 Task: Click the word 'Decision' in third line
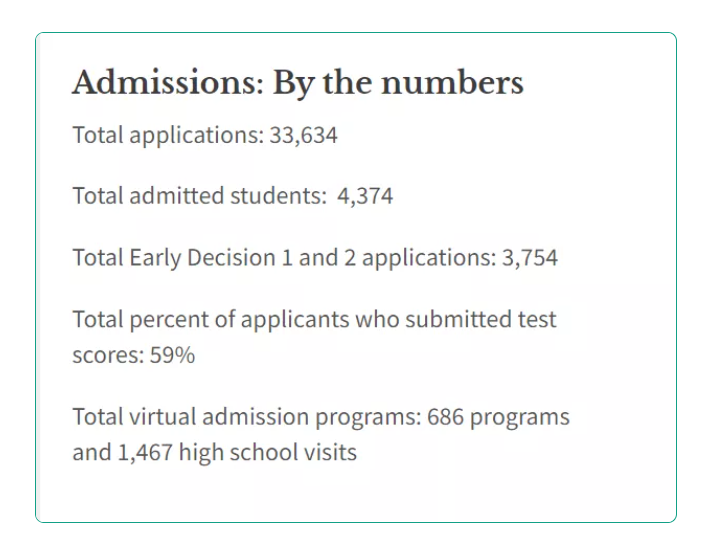(x=231, y=258)
